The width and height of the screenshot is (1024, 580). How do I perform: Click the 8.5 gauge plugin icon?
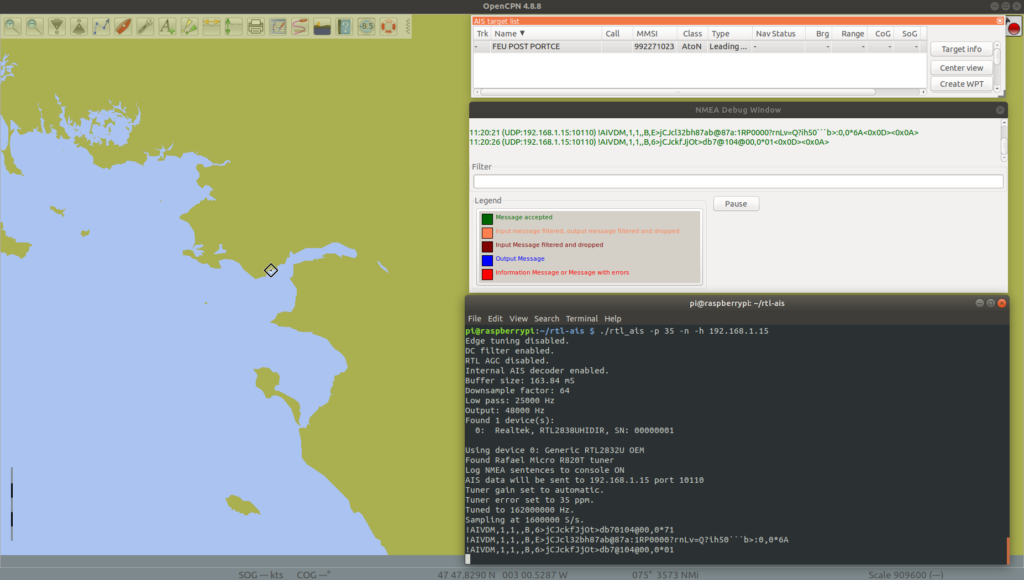(366, 27)
